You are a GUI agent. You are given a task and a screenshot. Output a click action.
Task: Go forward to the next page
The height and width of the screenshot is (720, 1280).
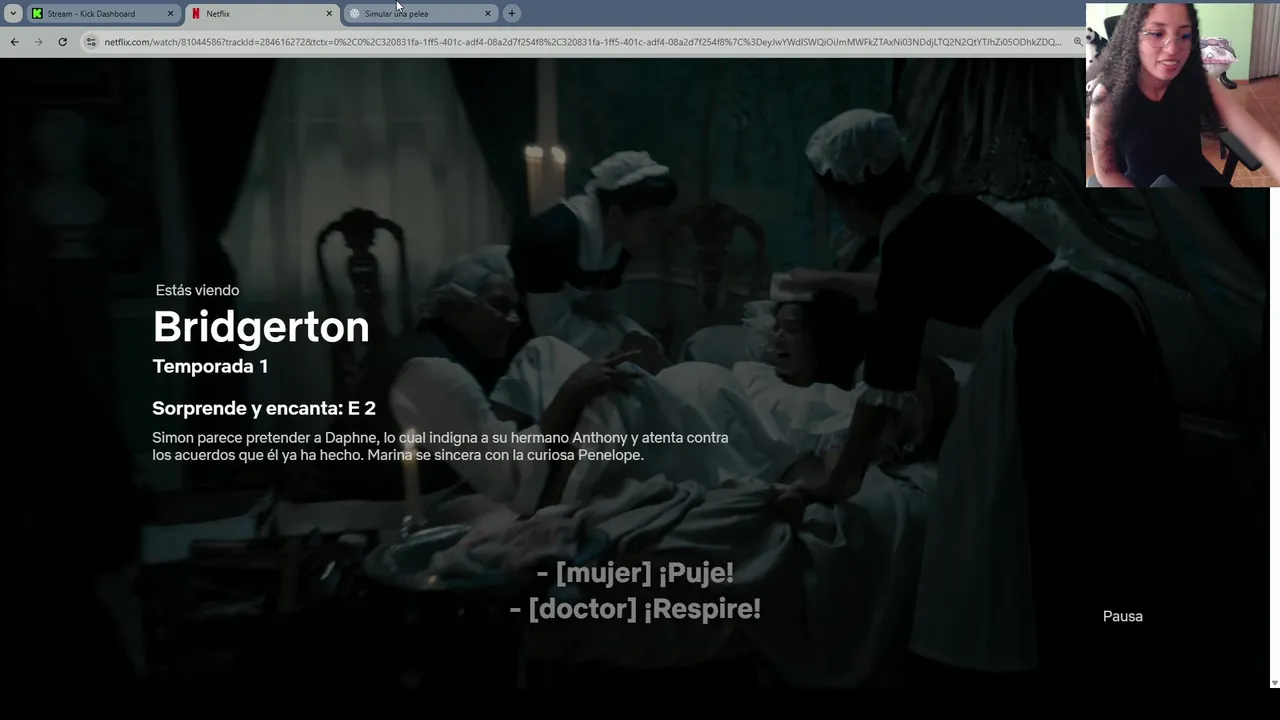point(38,42)
